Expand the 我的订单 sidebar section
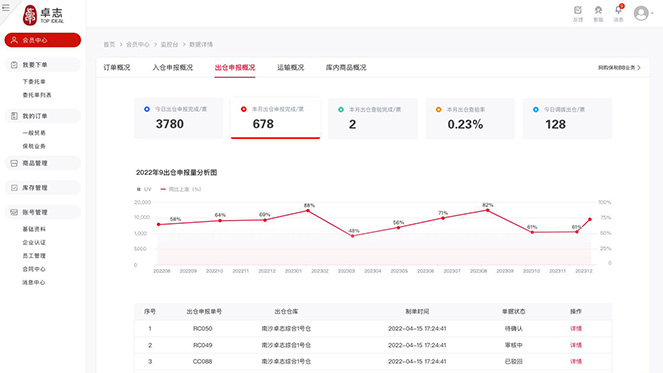Image resolution: width=663 pixels, height=373 pixels. (43, 116)
